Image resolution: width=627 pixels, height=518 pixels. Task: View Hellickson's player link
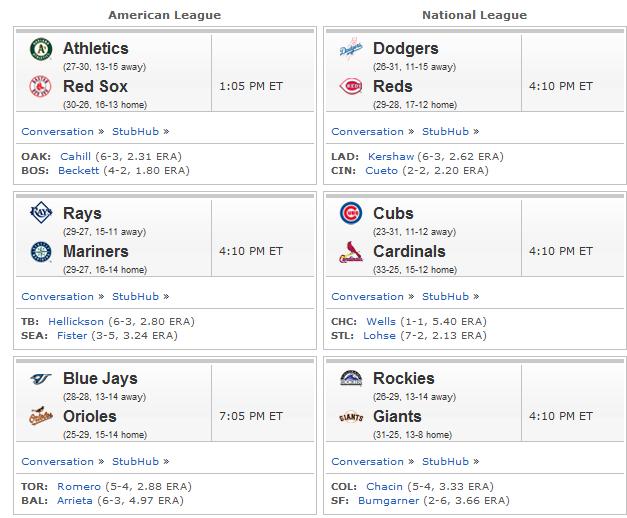click(x=76, y=322)
